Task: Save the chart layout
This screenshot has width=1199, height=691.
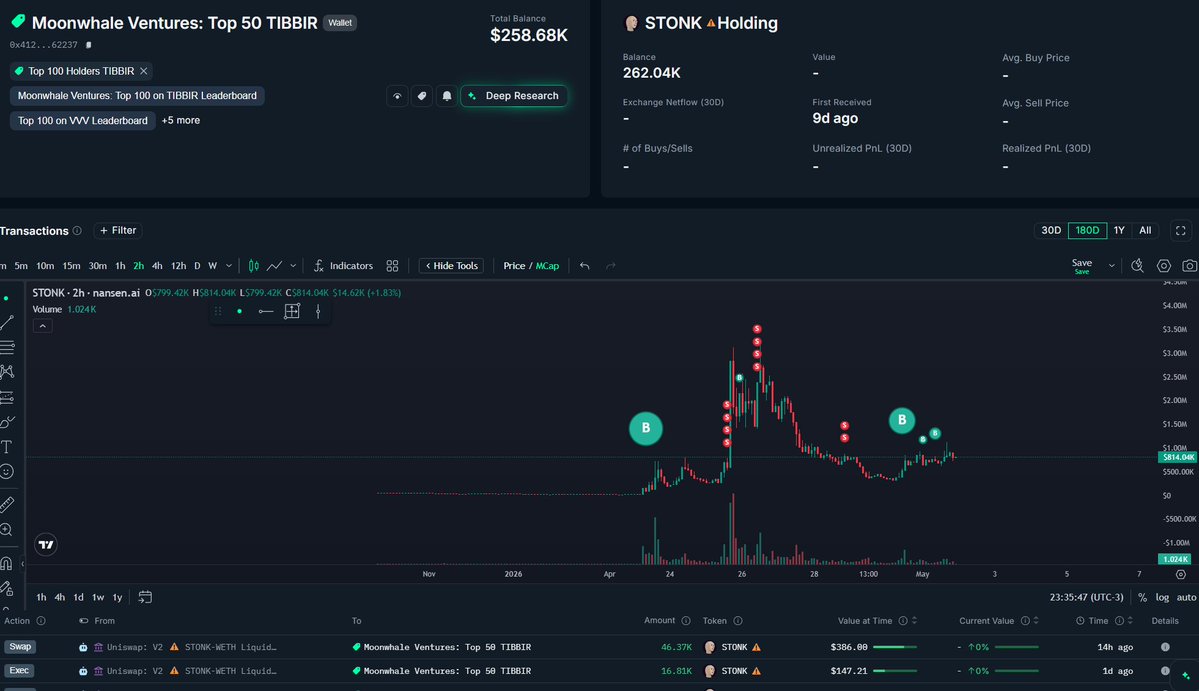Action: [1081, 265]
